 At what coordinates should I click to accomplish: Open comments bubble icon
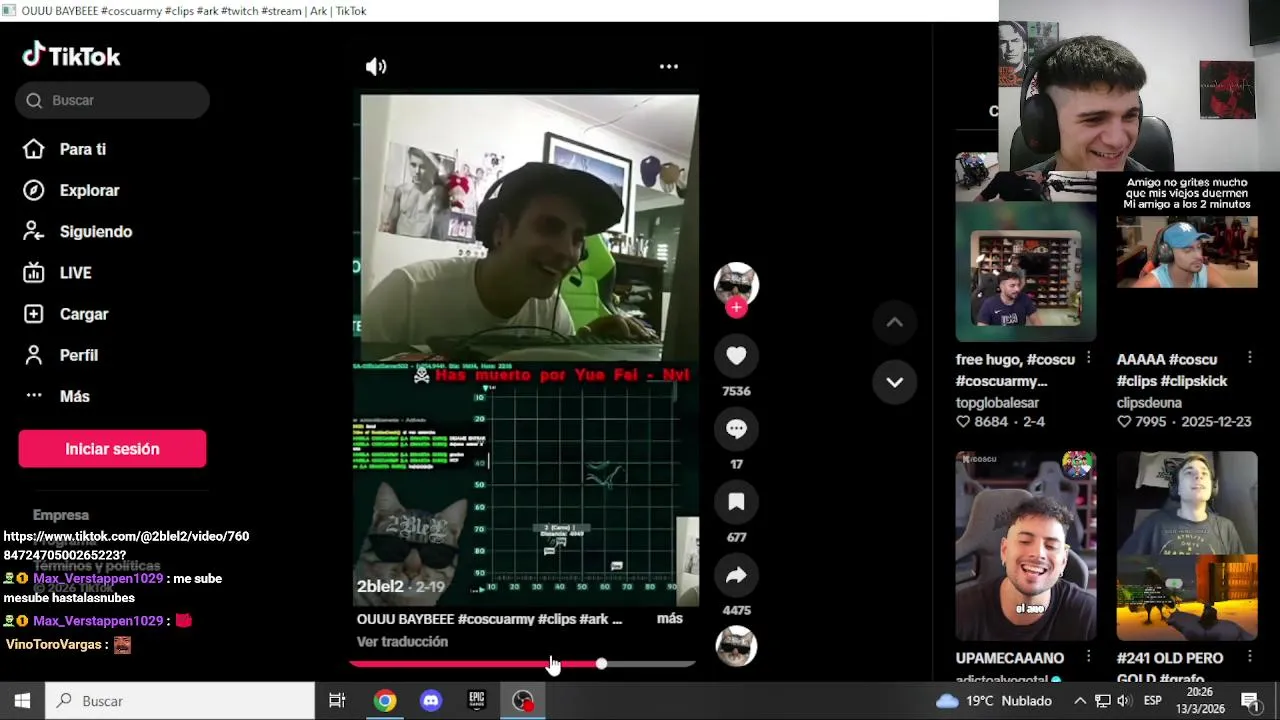[736, 428]
